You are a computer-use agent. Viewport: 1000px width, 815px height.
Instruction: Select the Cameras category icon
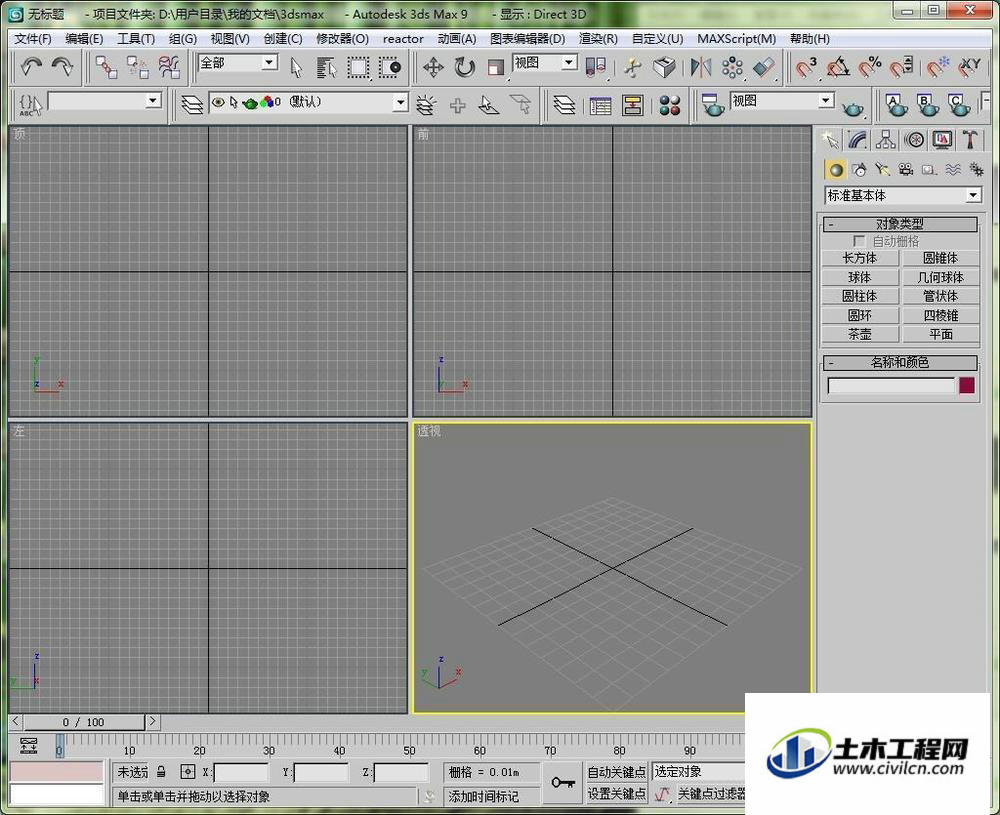pos(906,169)
